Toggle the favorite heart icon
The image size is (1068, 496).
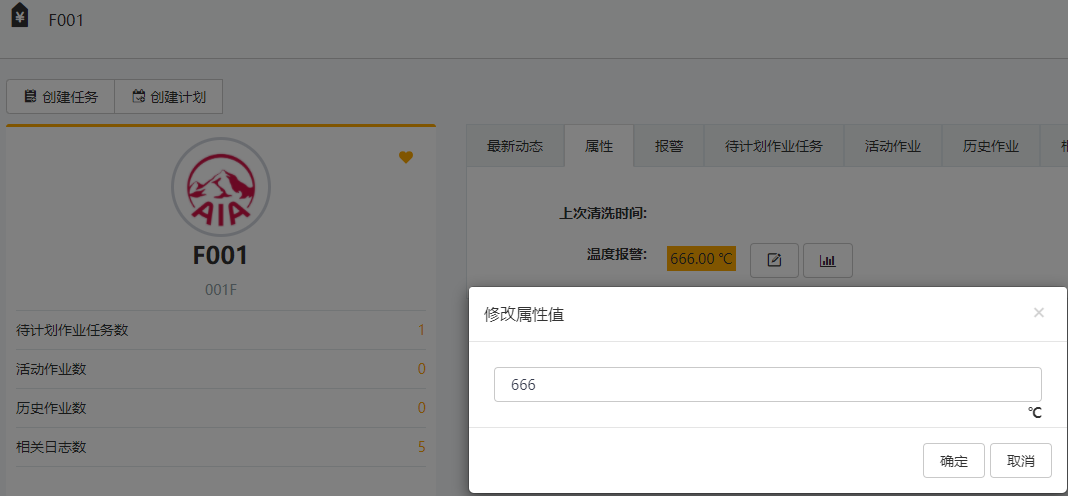(406, 157)
